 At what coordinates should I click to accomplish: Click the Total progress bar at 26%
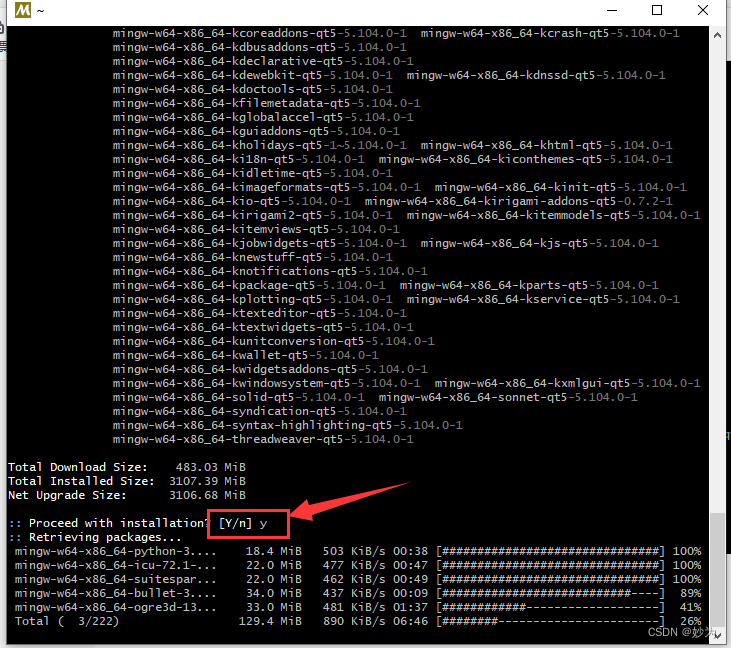550,621
